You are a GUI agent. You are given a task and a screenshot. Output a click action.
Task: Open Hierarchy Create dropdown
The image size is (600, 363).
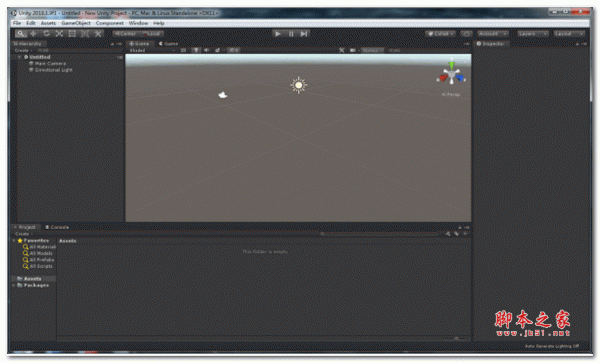pos(23,50)
